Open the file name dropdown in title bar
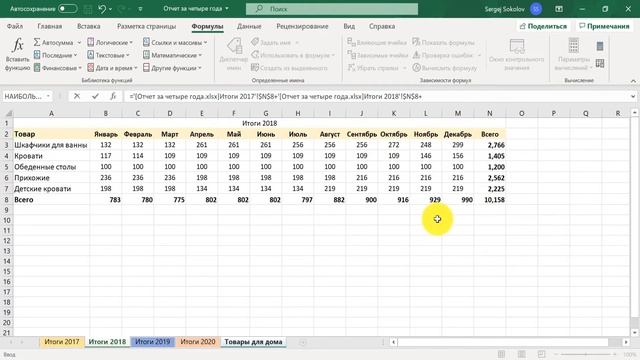This screenshot has height=360, width=640. pos(227,9)
